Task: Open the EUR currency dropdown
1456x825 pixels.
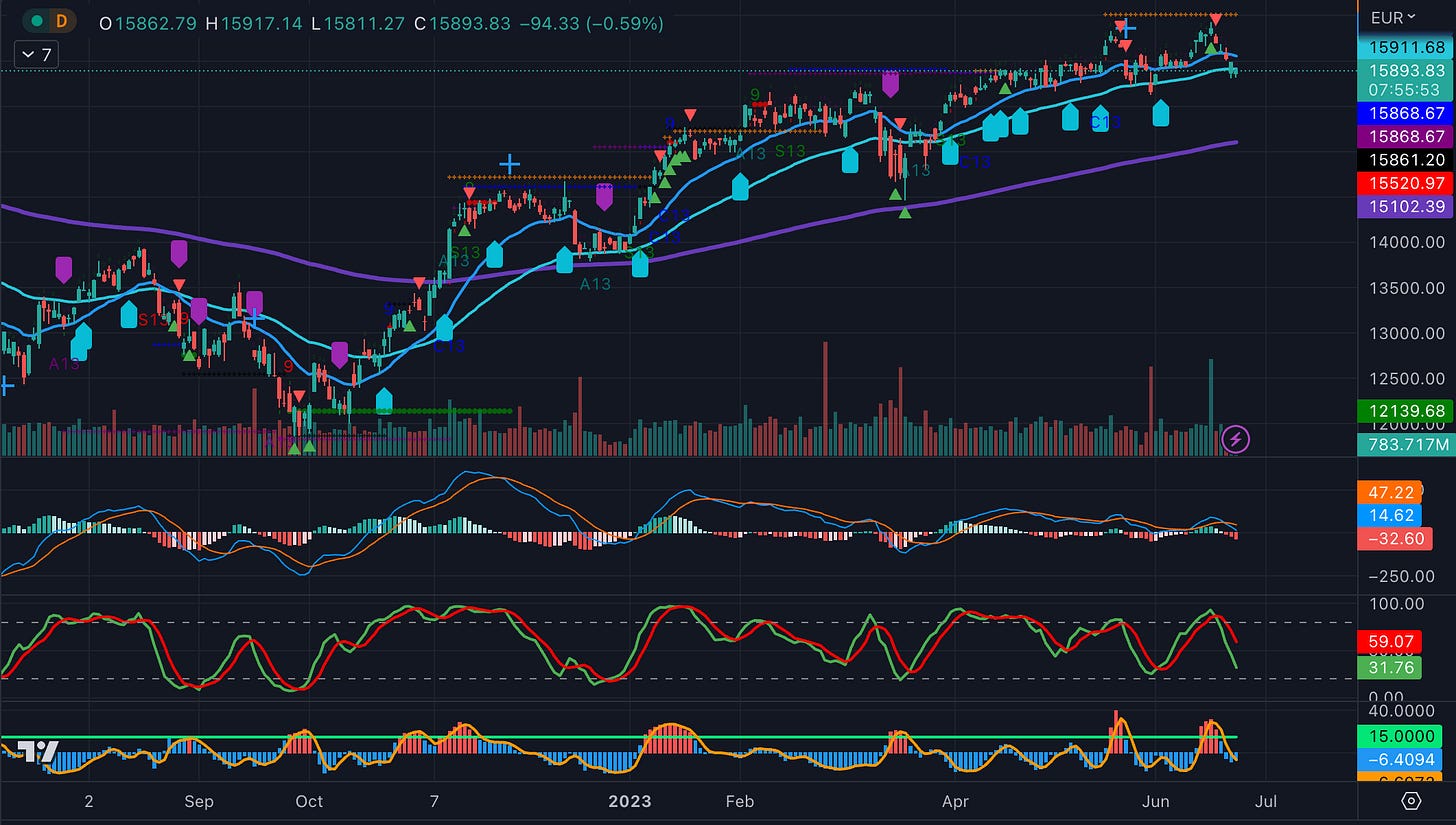Action: pyautogui.click(x=1393, y=17)
